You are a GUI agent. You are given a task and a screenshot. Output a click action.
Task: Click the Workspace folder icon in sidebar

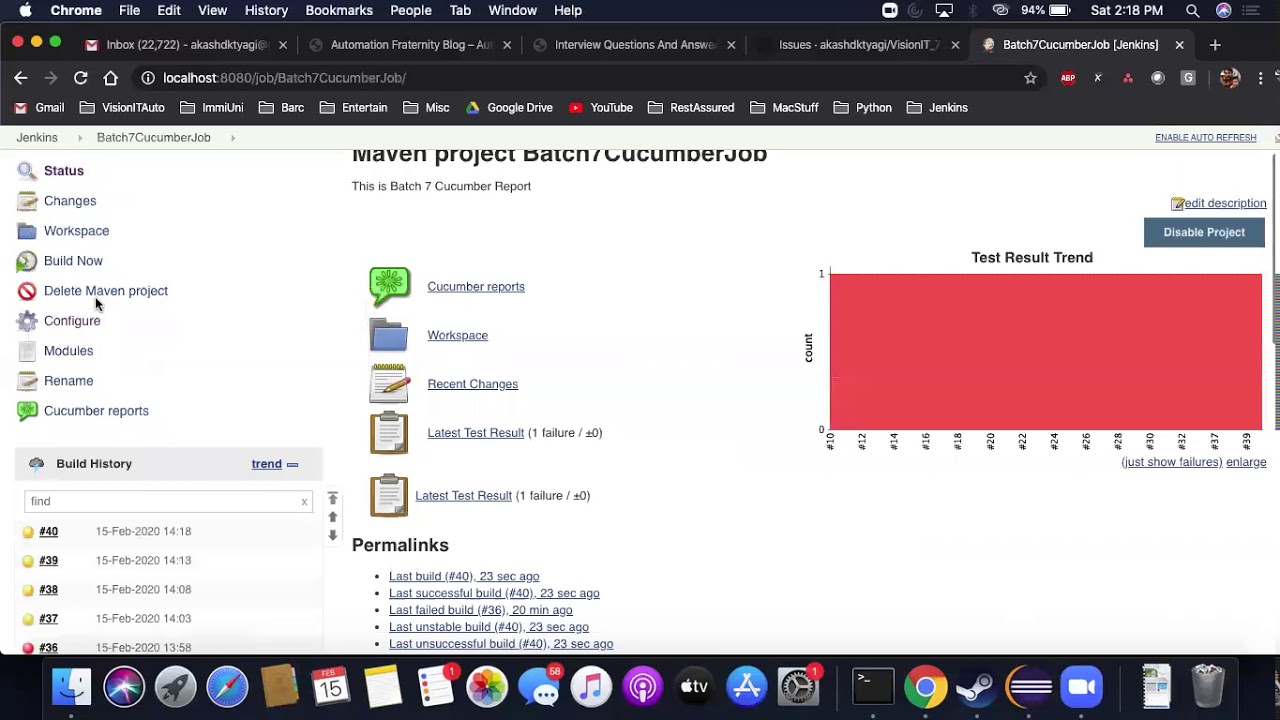(27, 231)
